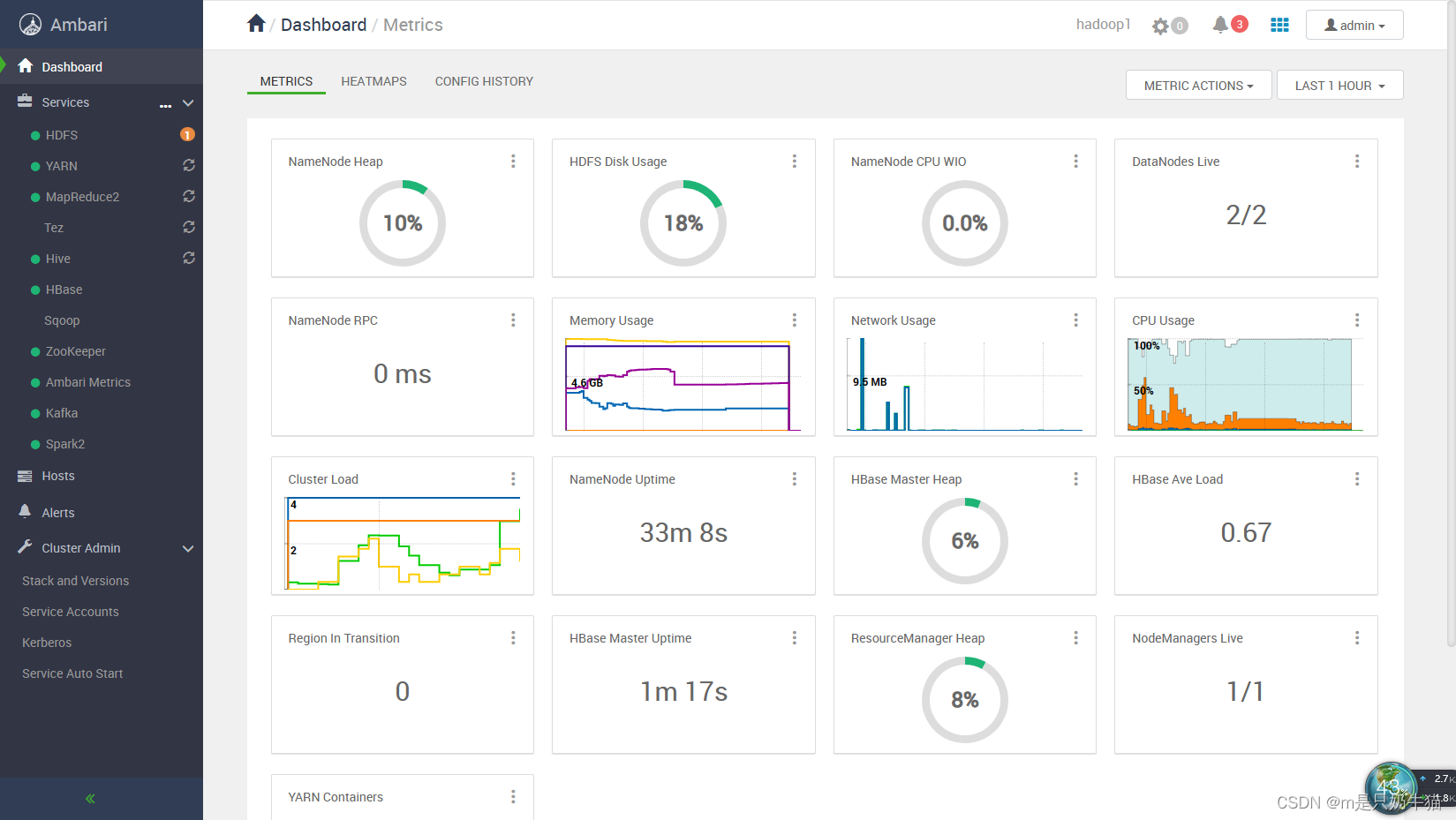Click Tez restart-required icon
Screen dimensions: 1456x820
tap(189, 227)
